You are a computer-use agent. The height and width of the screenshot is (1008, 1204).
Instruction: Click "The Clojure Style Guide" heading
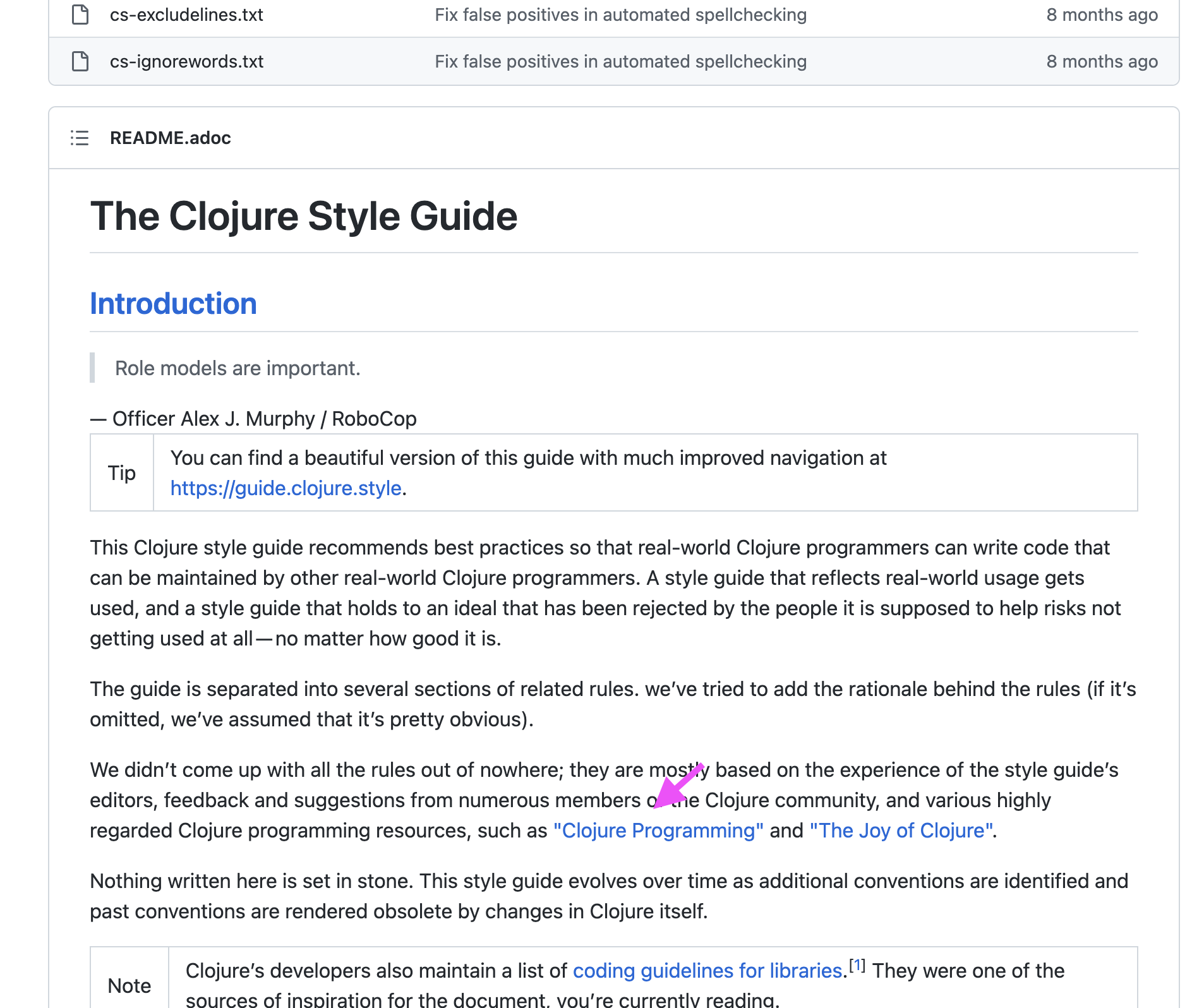click(303, 216)
